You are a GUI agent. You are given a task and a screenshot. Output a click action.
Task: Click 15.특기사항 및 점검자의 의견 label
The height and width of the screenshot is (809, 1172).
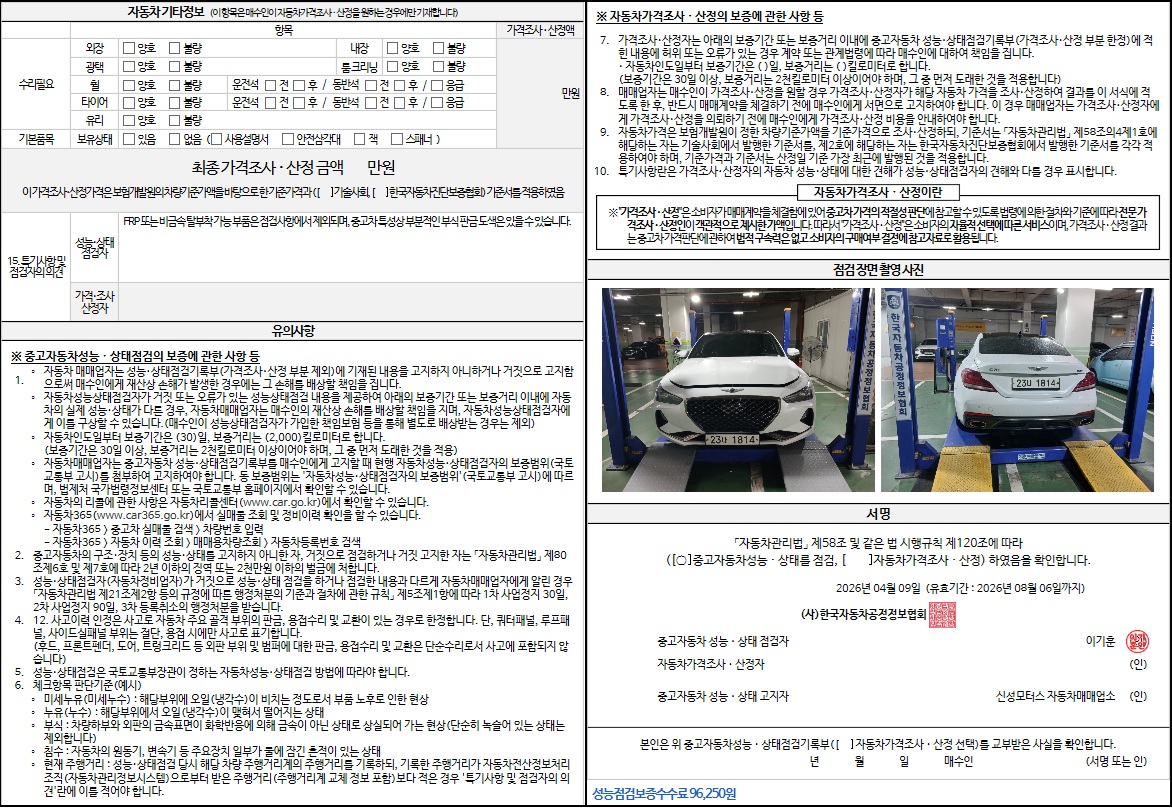tap(36, 267)
